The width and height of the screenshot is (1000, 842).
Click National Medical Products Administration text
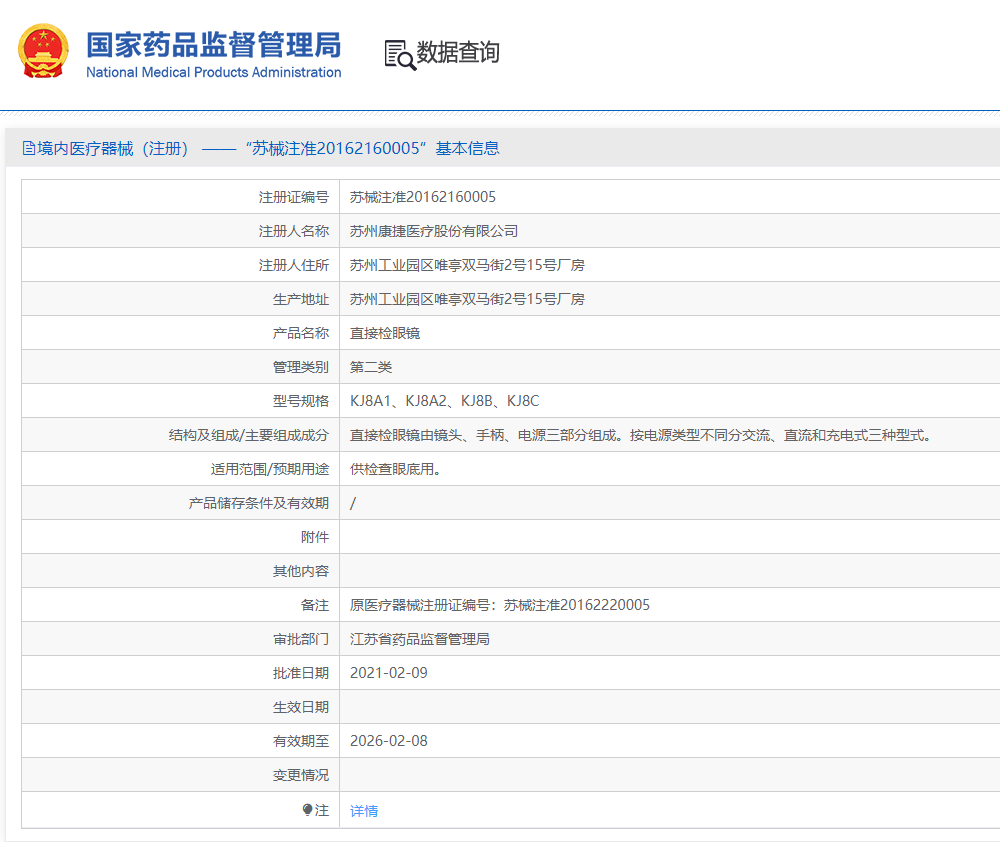coord(214,72)
